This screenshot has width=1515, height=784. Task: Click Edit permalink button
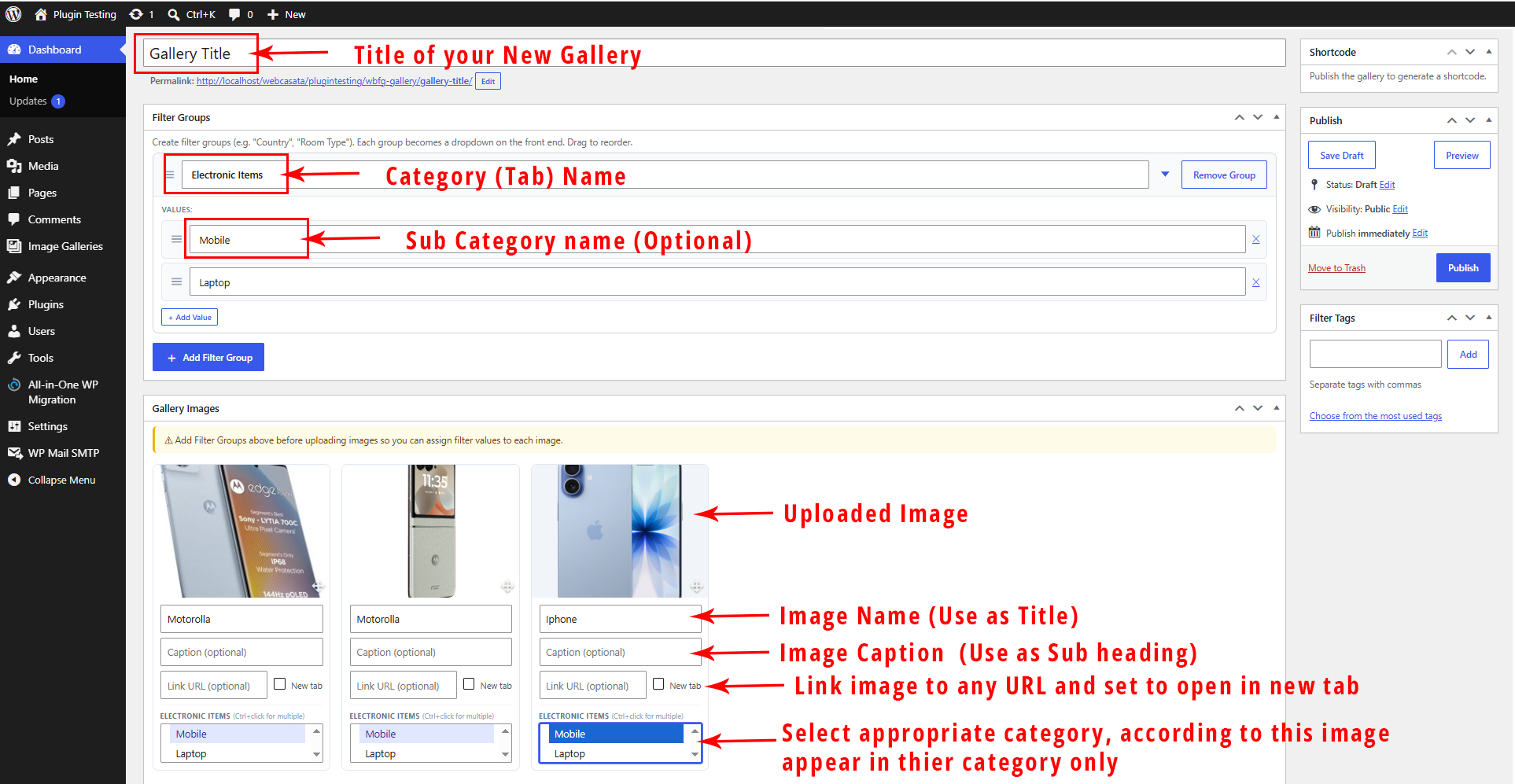point(488,81)
